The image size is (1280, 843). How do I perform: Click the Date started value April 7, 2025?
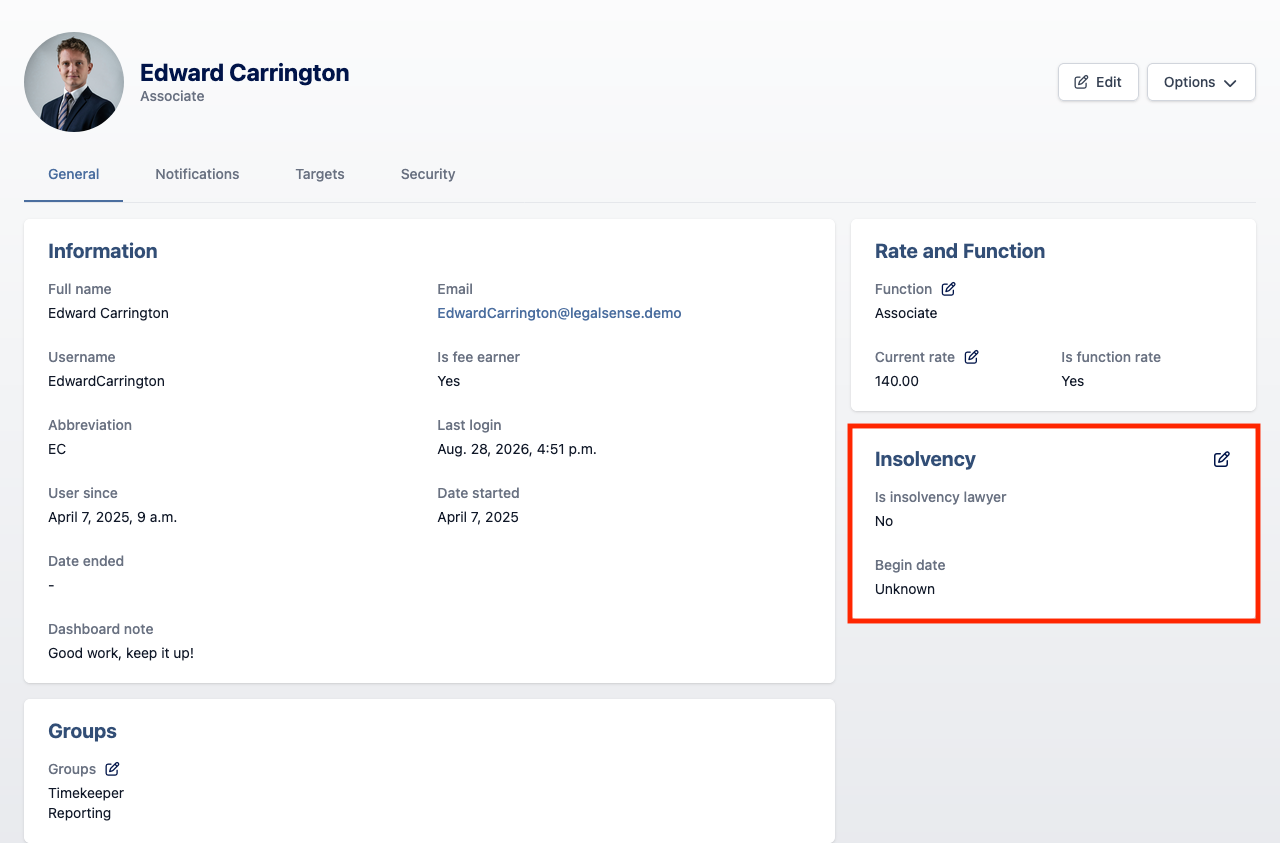coord(478,517)
